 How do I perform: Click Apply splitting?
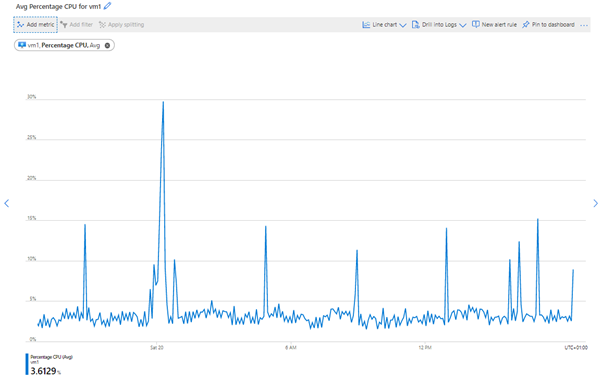pos(121,25)
